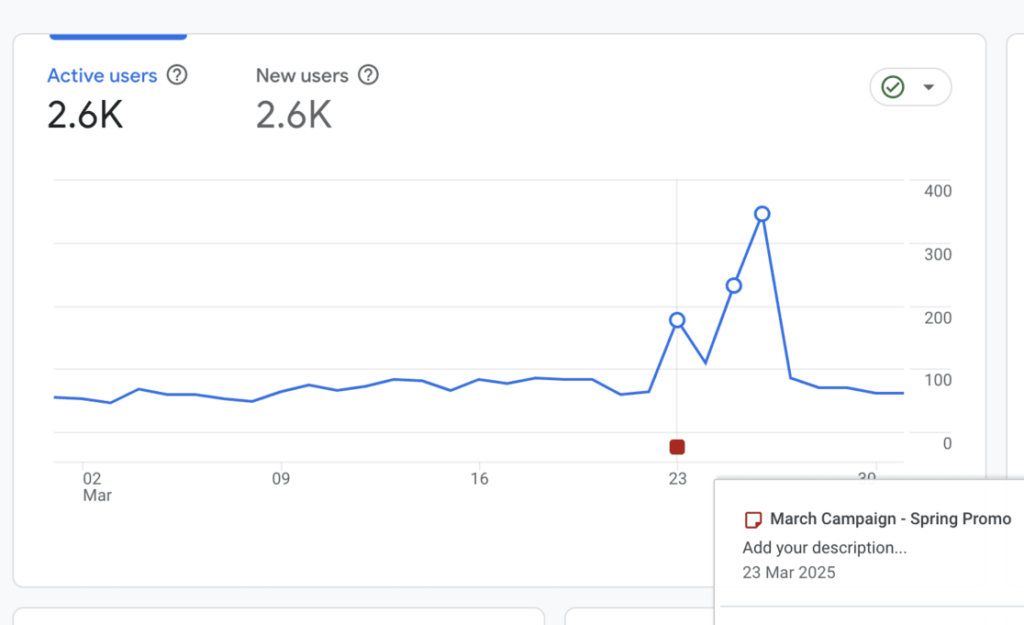Click the red note icon in annotation popup
The image size is (1024, 625).
coord(754,520)
